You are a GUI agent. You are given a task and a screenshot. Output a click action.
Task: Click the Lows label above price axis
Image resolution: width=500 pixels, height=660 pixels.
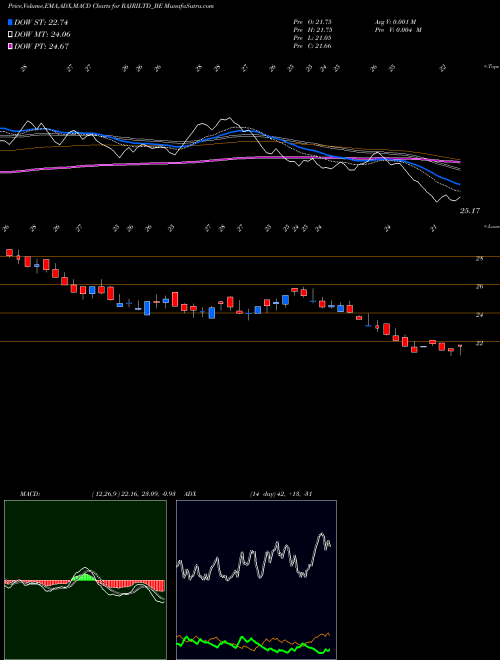[492, 226]
